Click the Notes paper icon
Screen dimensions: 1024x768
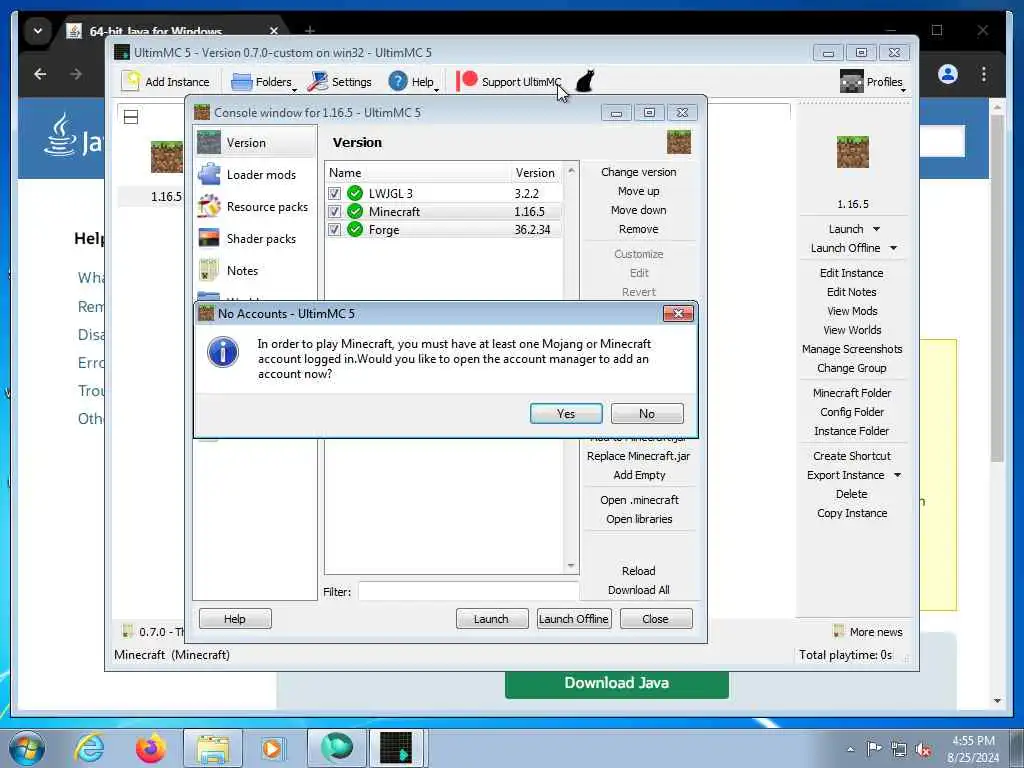point(209,270)
